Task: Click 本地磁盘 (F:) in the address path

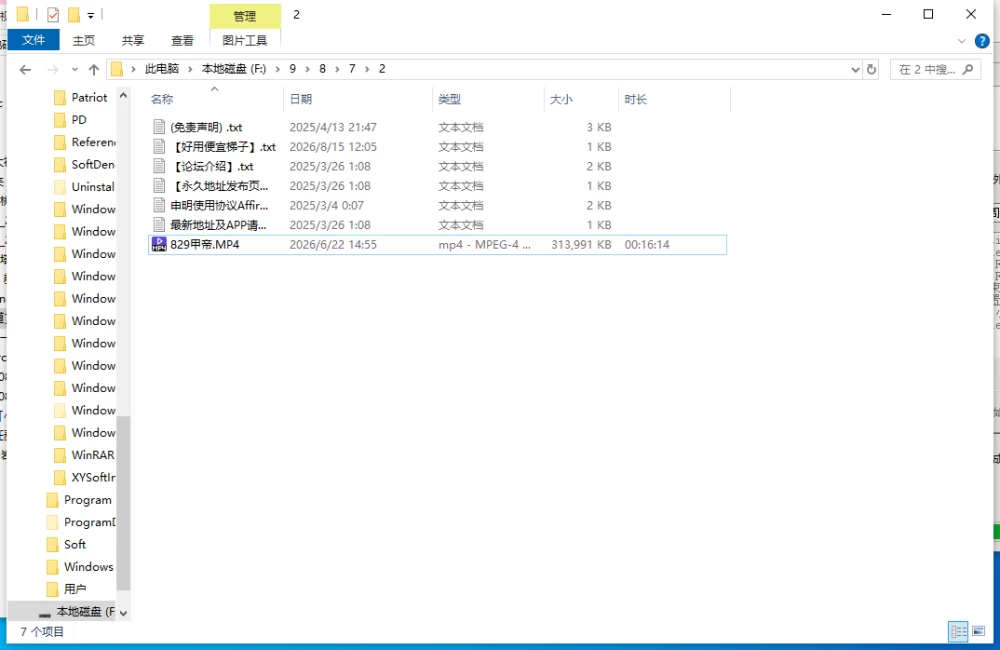Action: point(234,69)
